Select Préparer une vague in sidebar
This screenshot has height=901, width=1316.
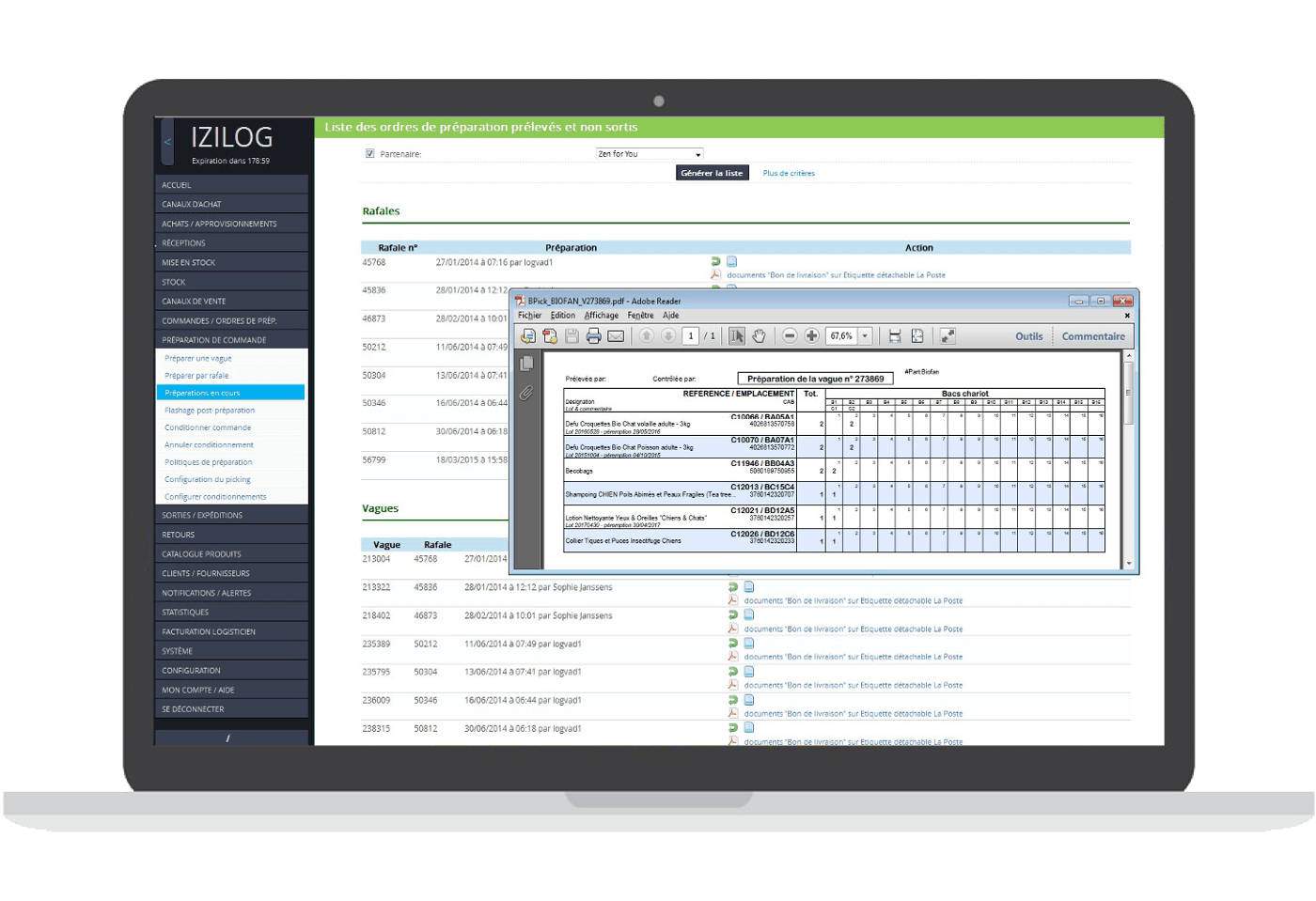tap(198, 358)
